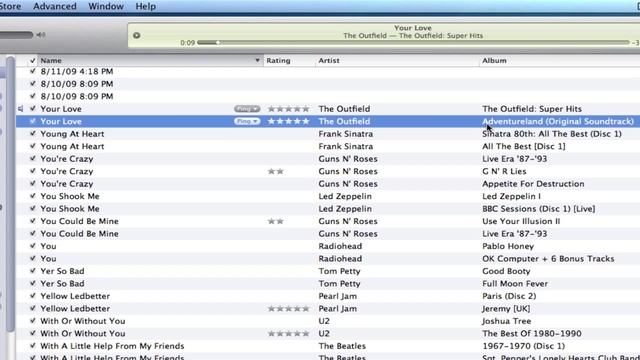
Task: Click Name column sort arrow
Action: (x=257, y=60)
